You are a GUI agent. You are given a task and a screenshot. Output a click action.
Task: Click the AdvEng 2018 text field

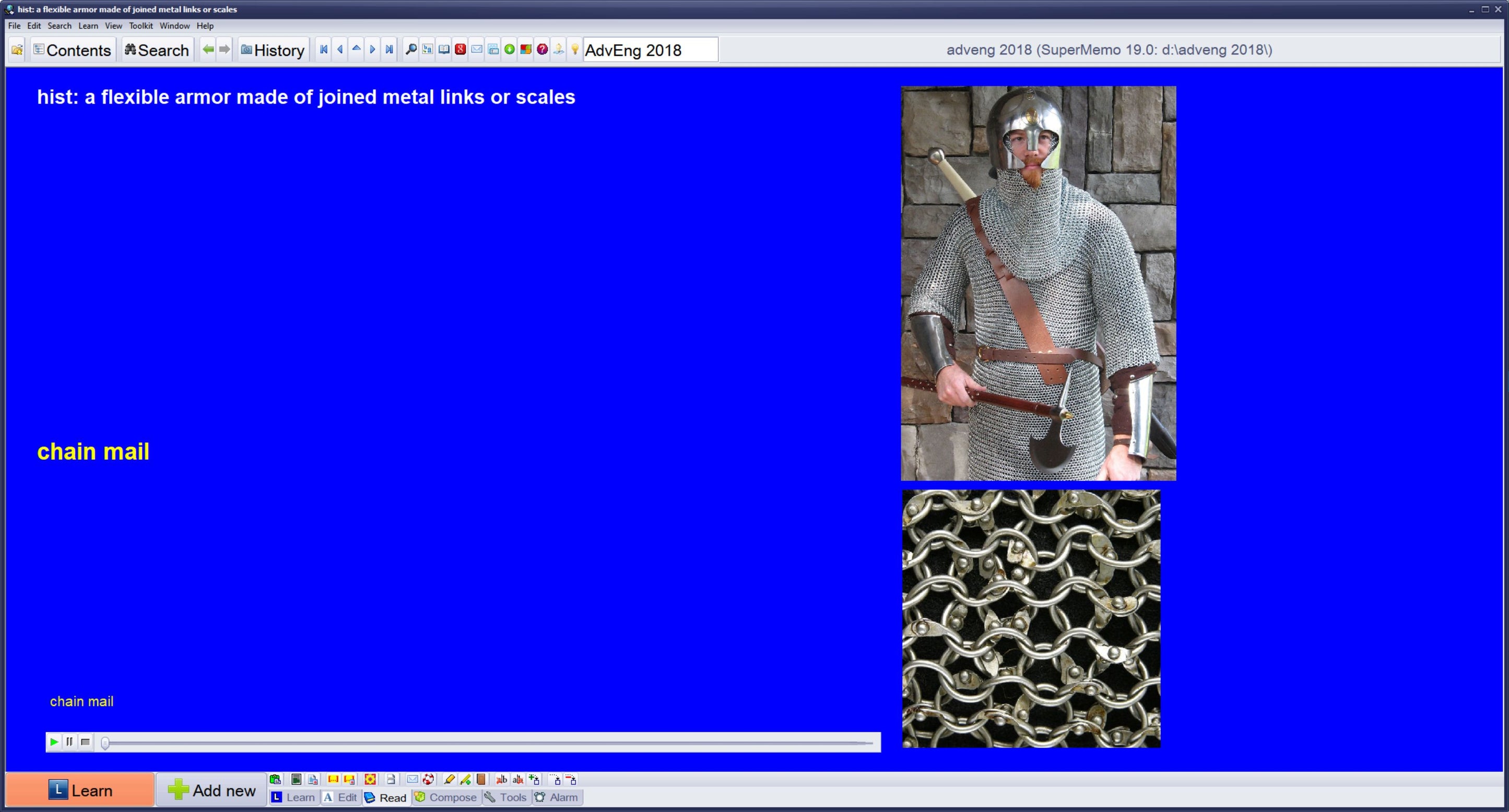point(650,50)
